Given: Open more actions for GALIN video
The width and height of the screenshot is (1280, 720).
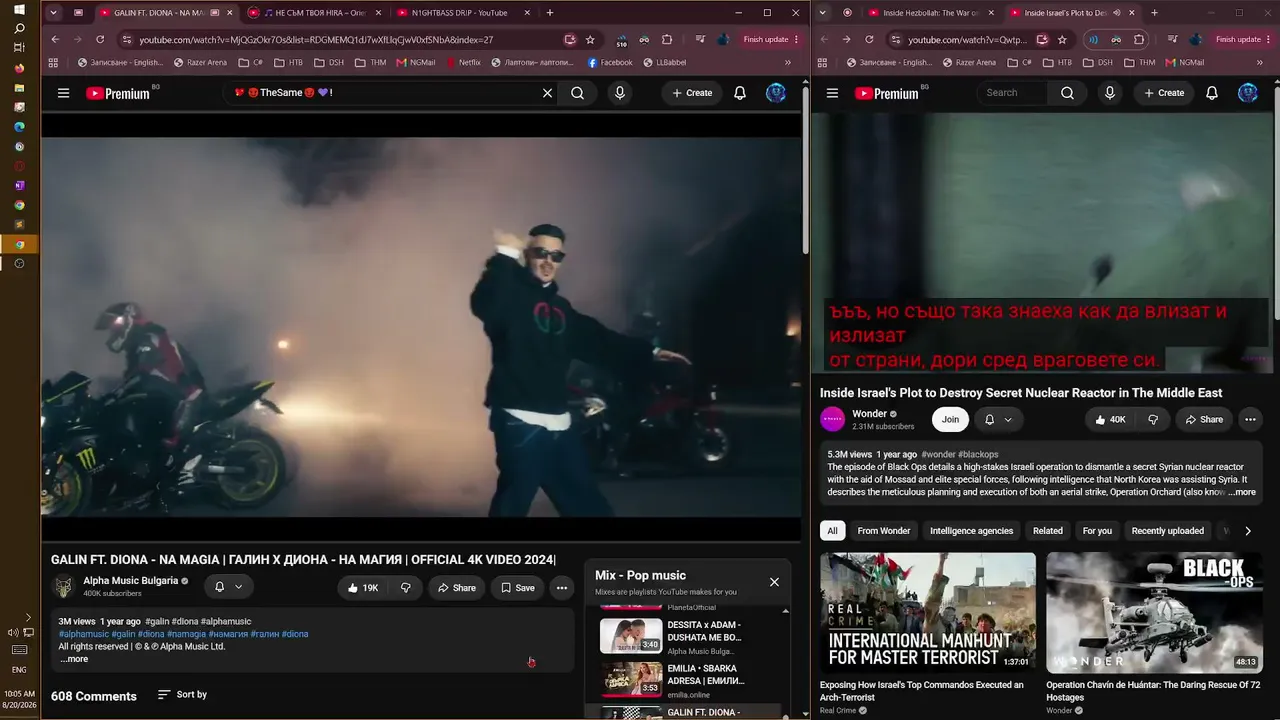Looking at the screenshot, I should pyautogui.click(x=562, y=588).
